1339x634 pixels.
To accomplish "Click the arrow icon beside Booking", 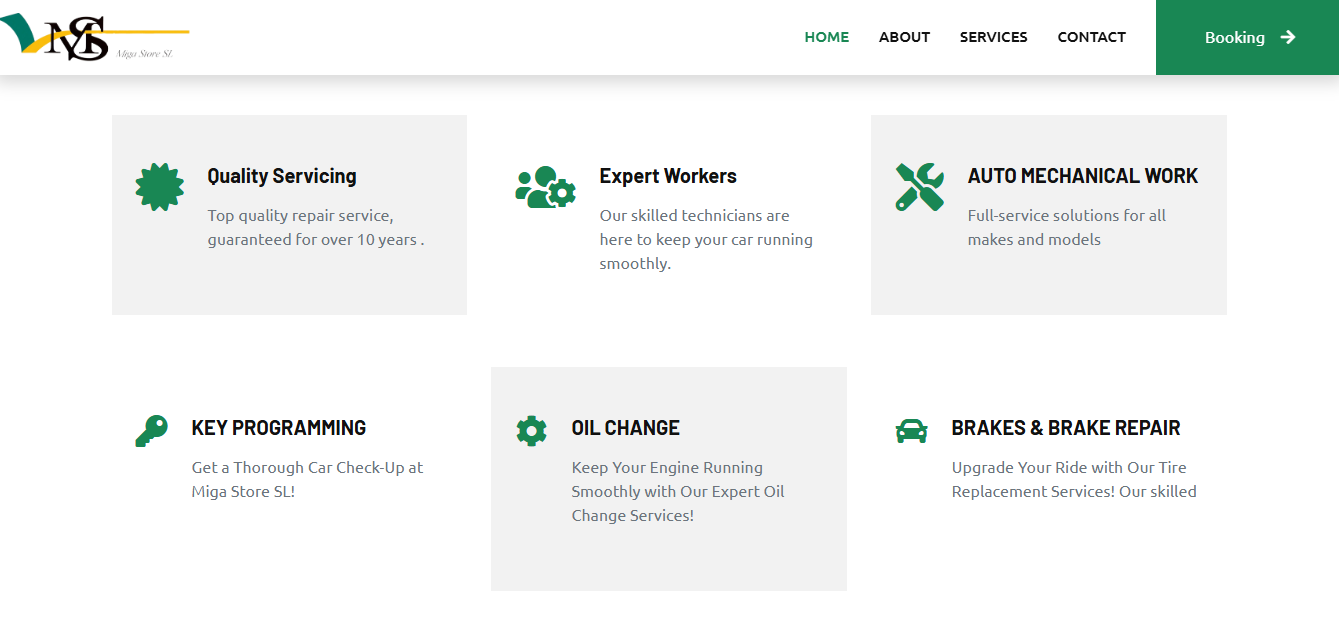I will point(1288,37).
